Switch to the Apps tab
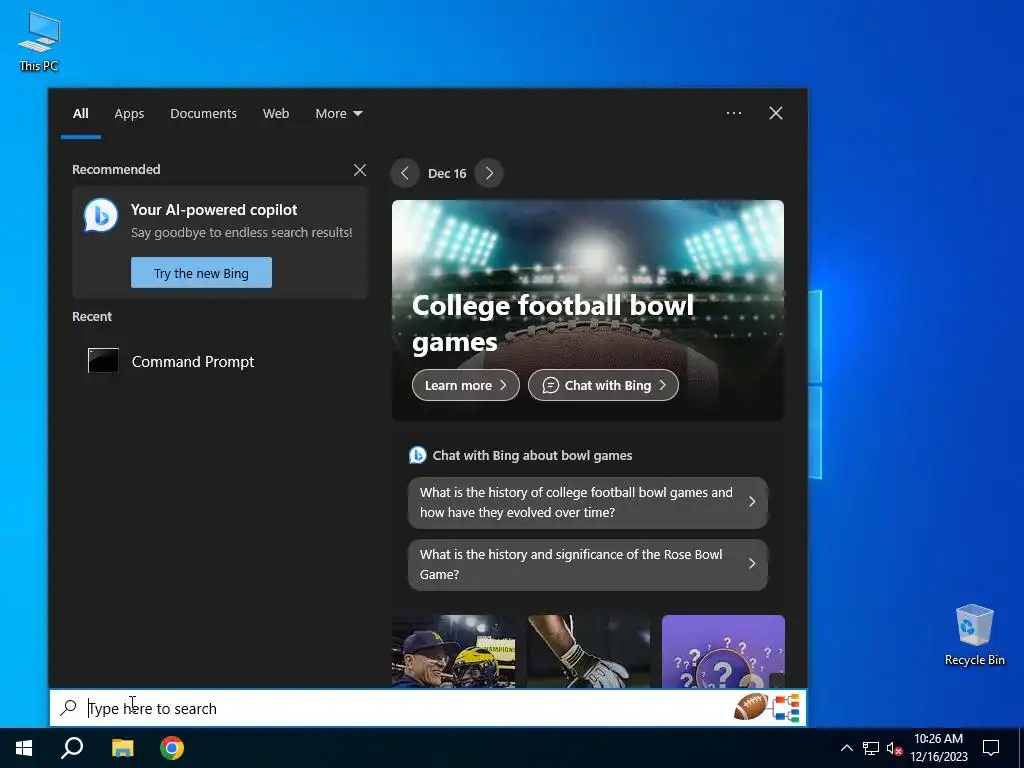This screenshot has width=1024, height=768. click(x=129, y=114)
